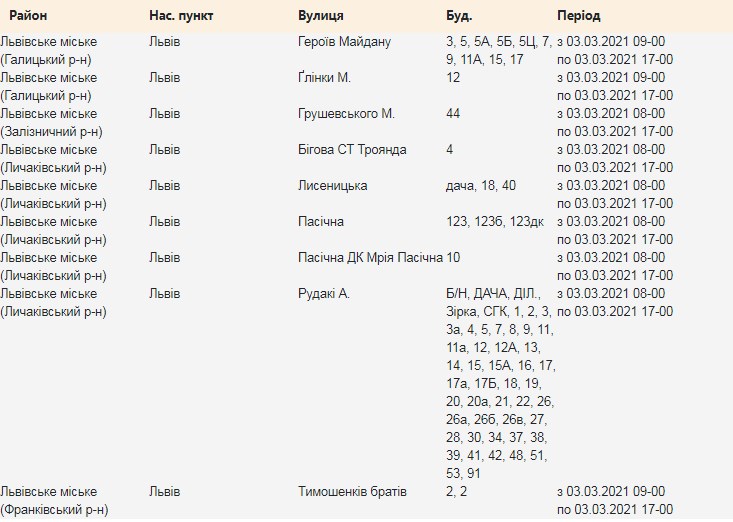The height and width of the screenshot is (522, 733).
Task: Click the Період column header
Action: pos(578,17)
